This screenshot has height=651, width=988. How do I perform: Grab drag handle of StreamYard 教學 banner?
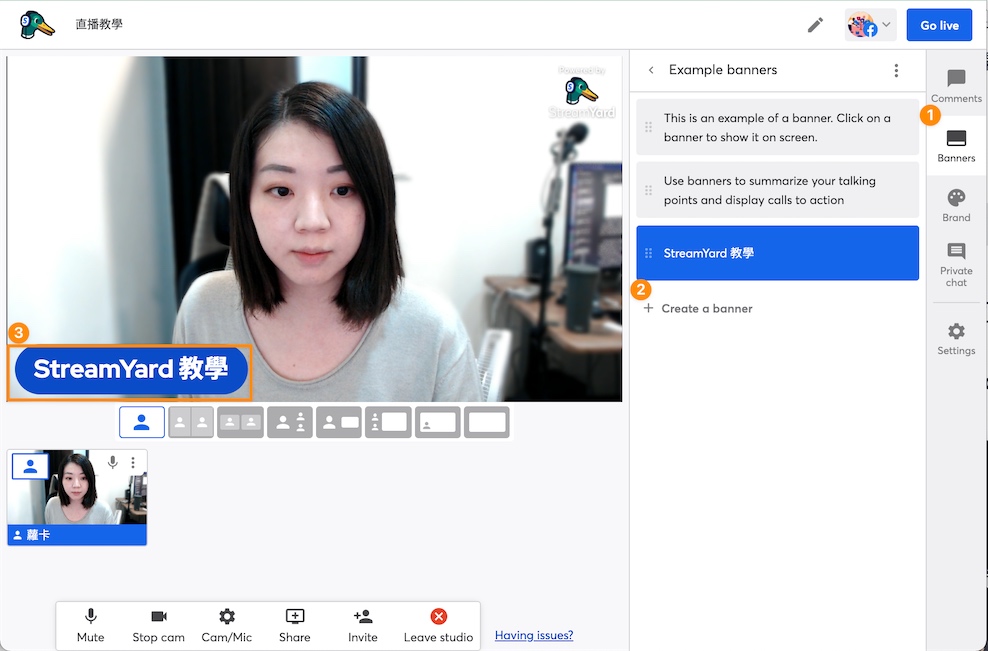(x=648, y=253)
